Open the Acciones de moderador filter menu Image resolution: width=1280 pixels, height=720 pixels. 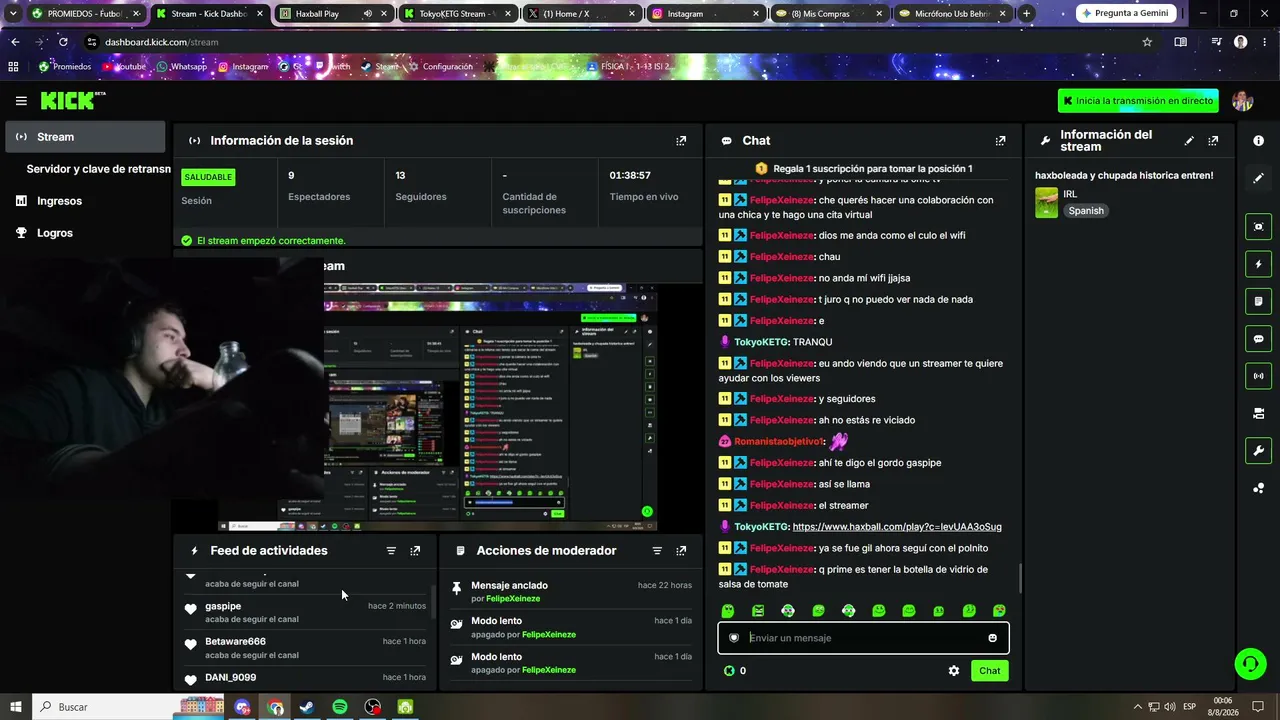click(657, 551)
